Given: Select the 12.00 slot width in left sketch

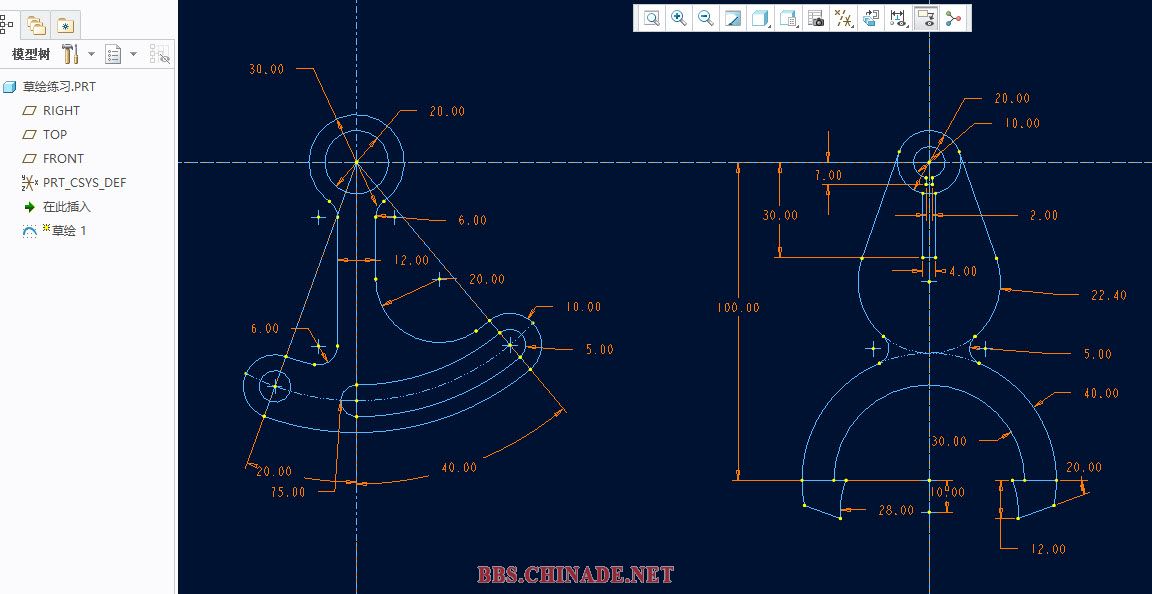Looking at the screenshot, I should coord(411,260).
